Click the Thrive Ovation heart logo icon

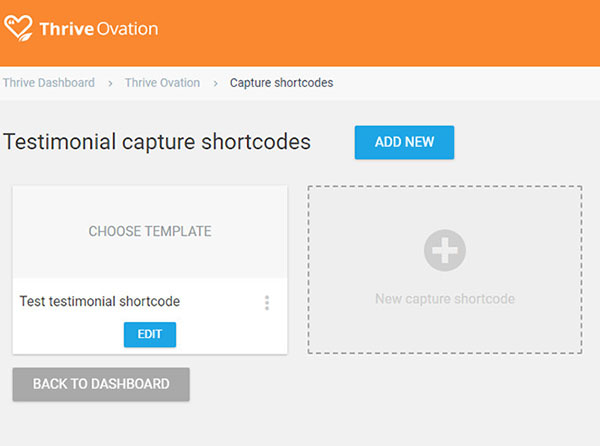[x=19, y=28]
